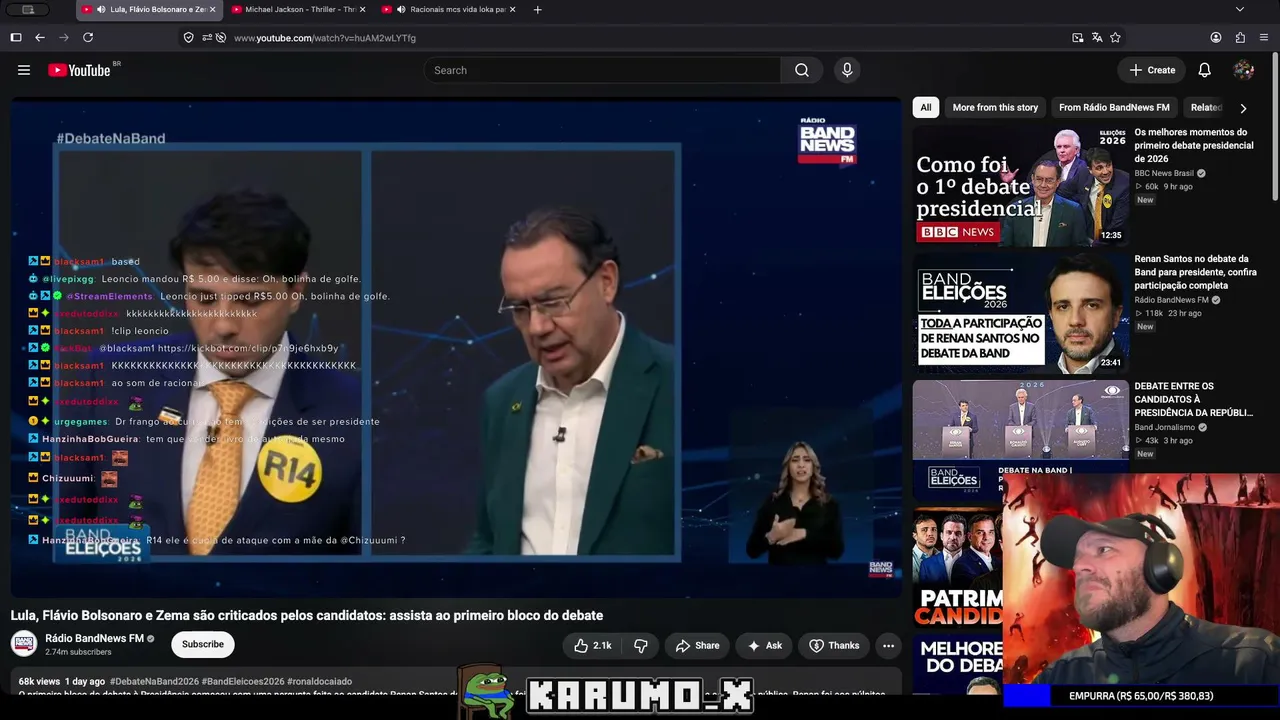Click the #ronaldocaiado hashtag
The width and height of the screenshot is (1280, 720).
(x=321, y=681)
